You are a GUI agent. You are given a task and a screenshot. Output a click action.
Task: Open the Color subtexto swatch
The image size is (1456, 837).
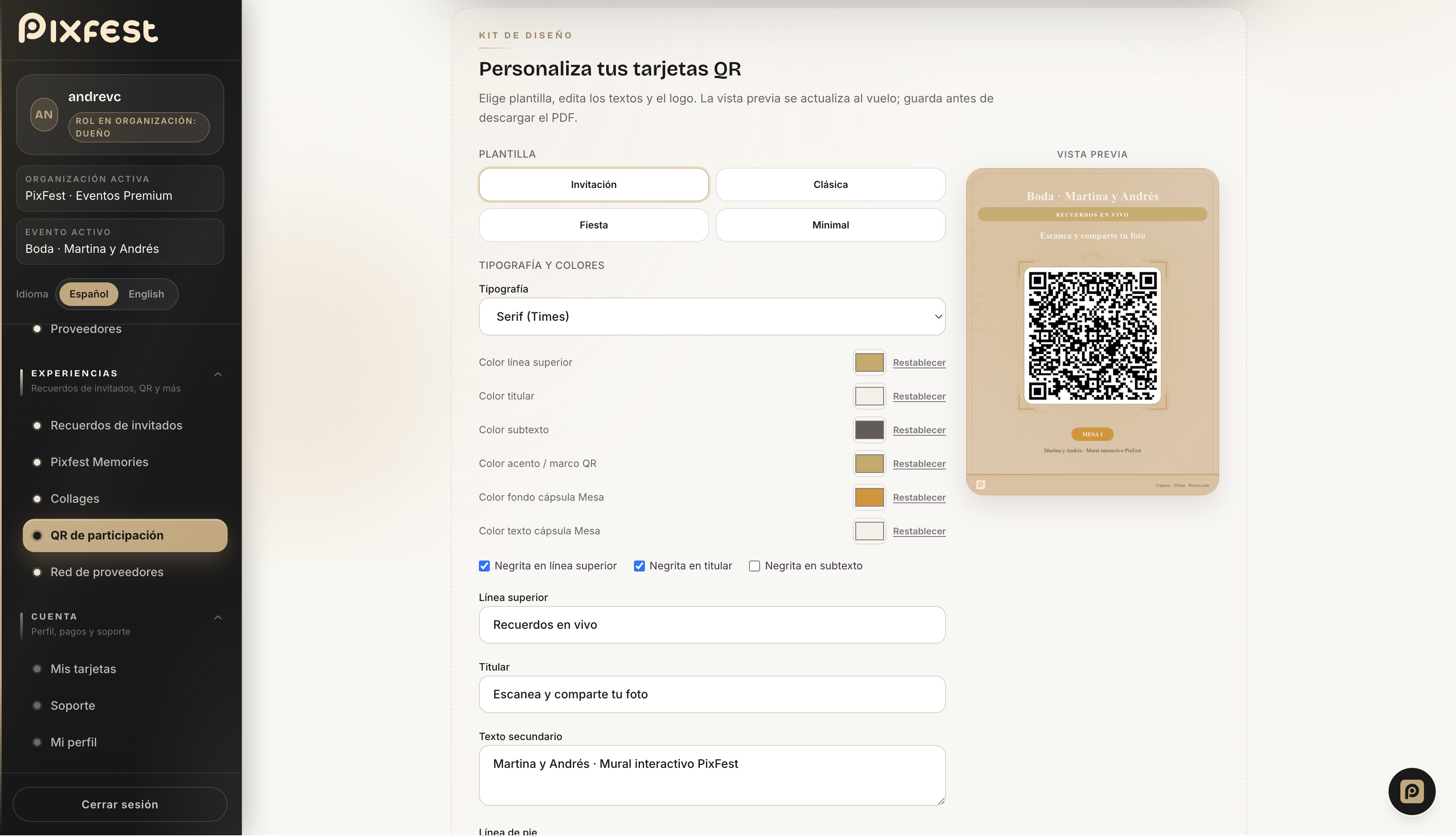869,430
